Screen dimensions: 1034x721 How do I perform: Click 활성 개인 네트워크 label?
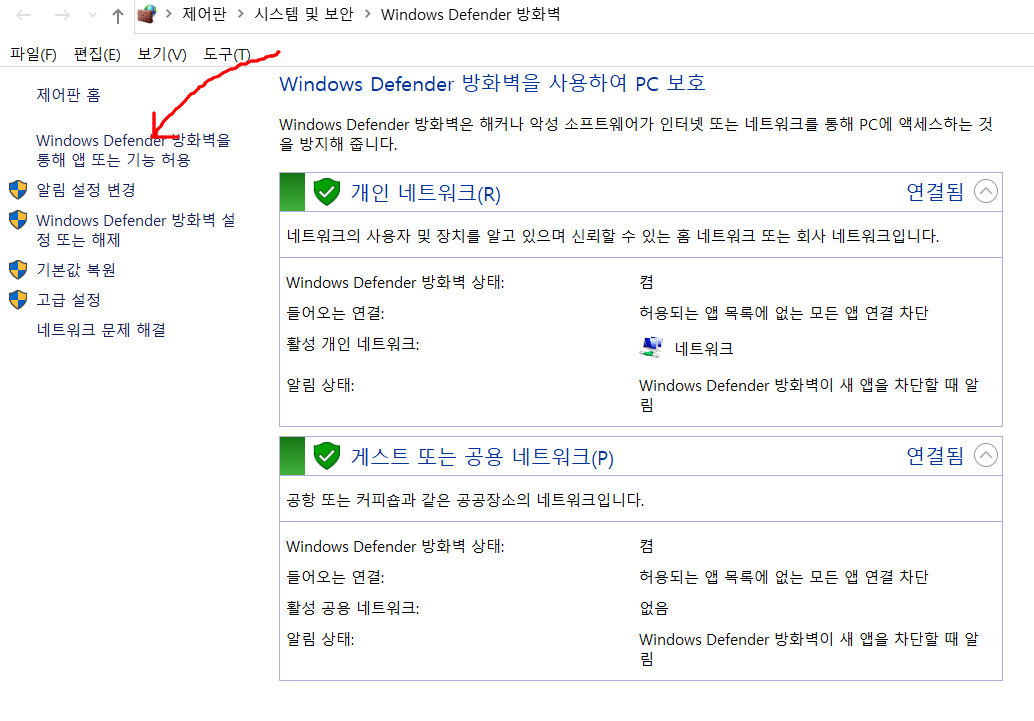[353, 344]
